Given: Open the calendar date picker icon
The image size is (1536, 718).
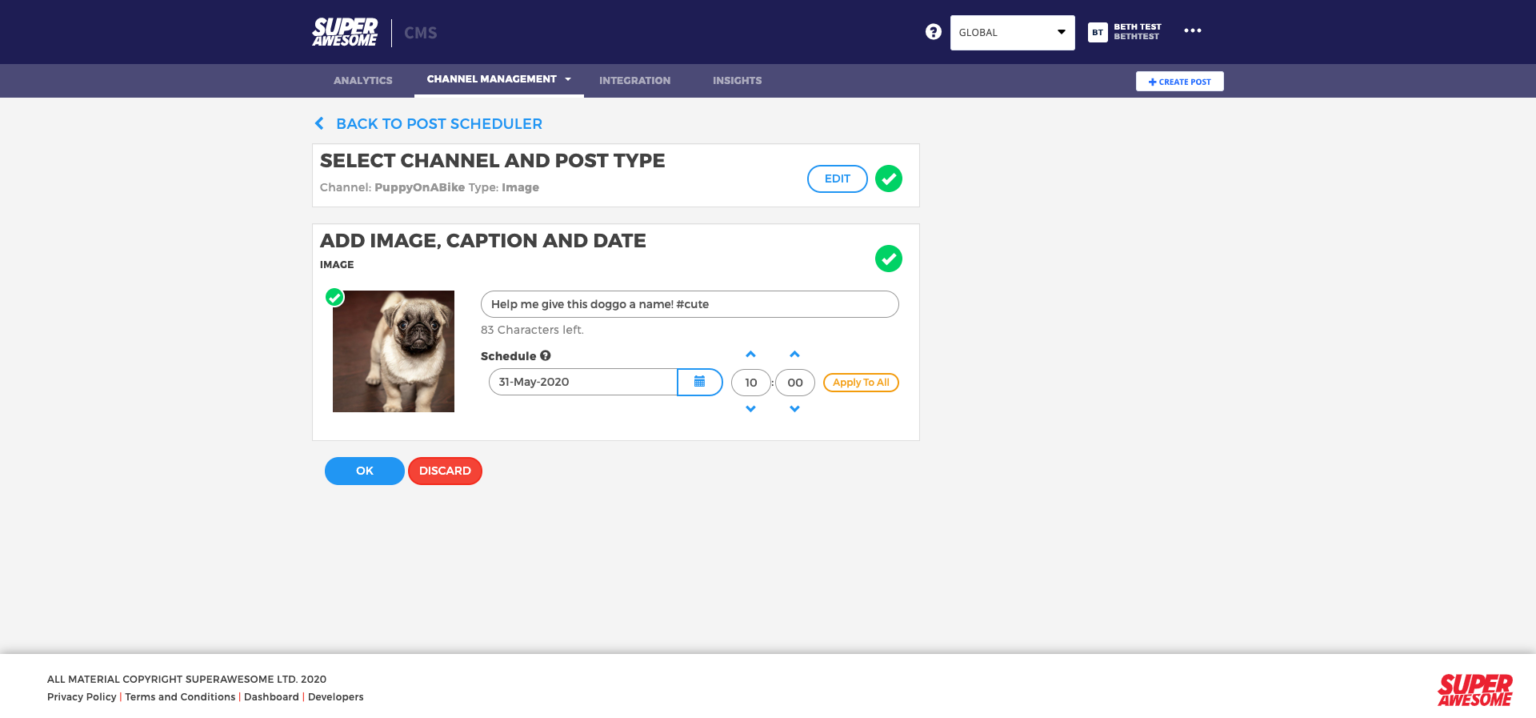Looking at the screenshot, I should coord(699,382).
